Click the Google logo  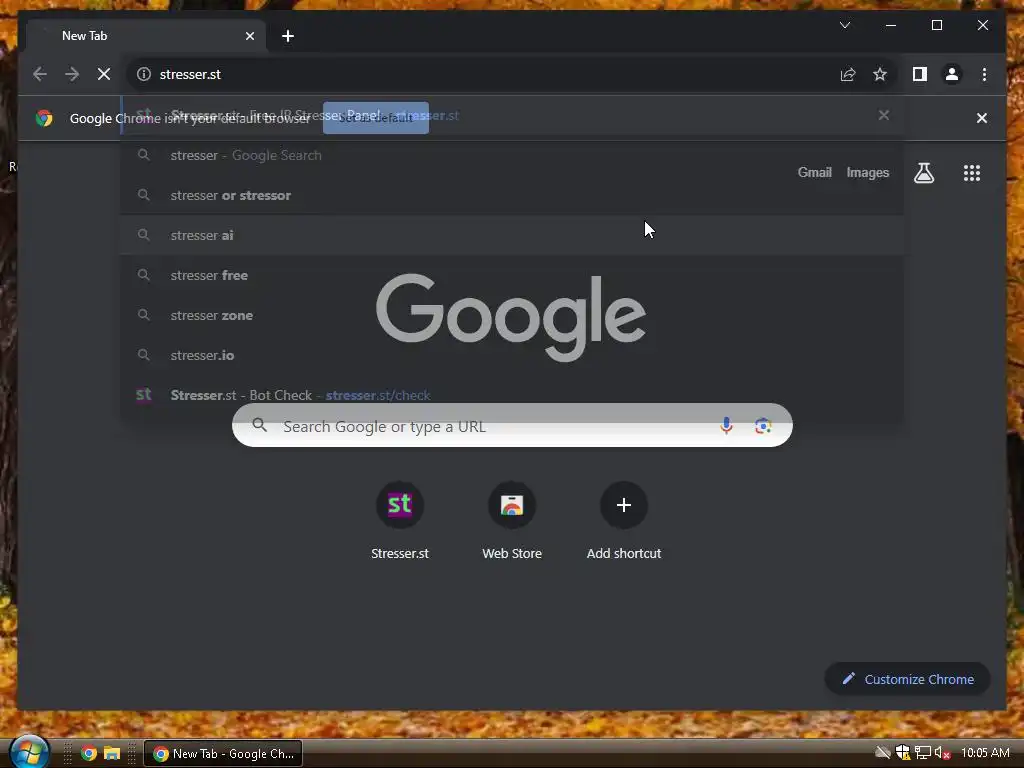pos(511,317)
